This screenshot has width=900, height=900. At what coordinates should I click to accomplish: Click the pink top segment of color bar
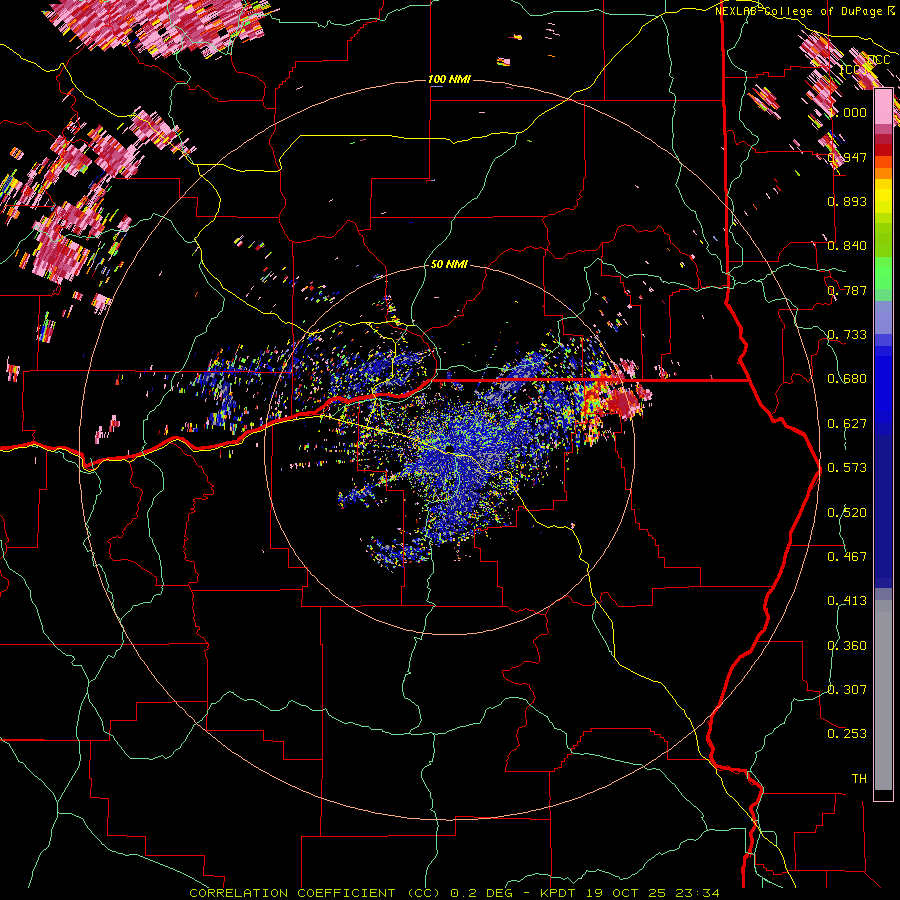(x=883, y=107)
